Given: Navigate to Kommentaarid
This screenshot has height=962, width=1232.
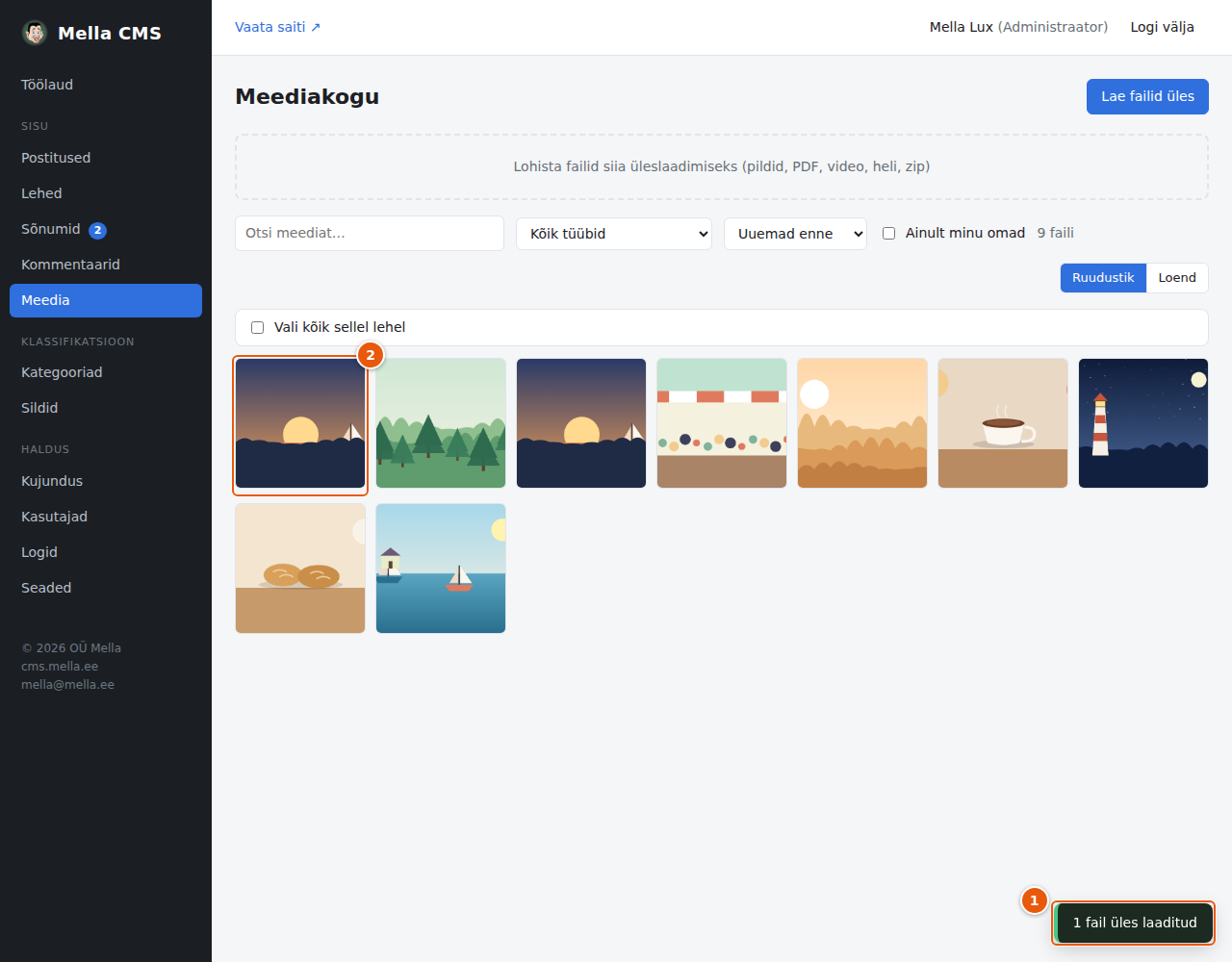Looking at the screenshot, I should click(106, 265).
